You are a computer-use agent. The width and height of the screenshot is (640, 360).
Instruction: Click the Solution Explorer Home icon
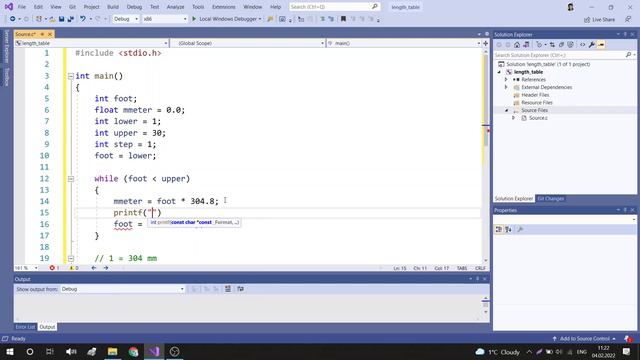[517, 45]
